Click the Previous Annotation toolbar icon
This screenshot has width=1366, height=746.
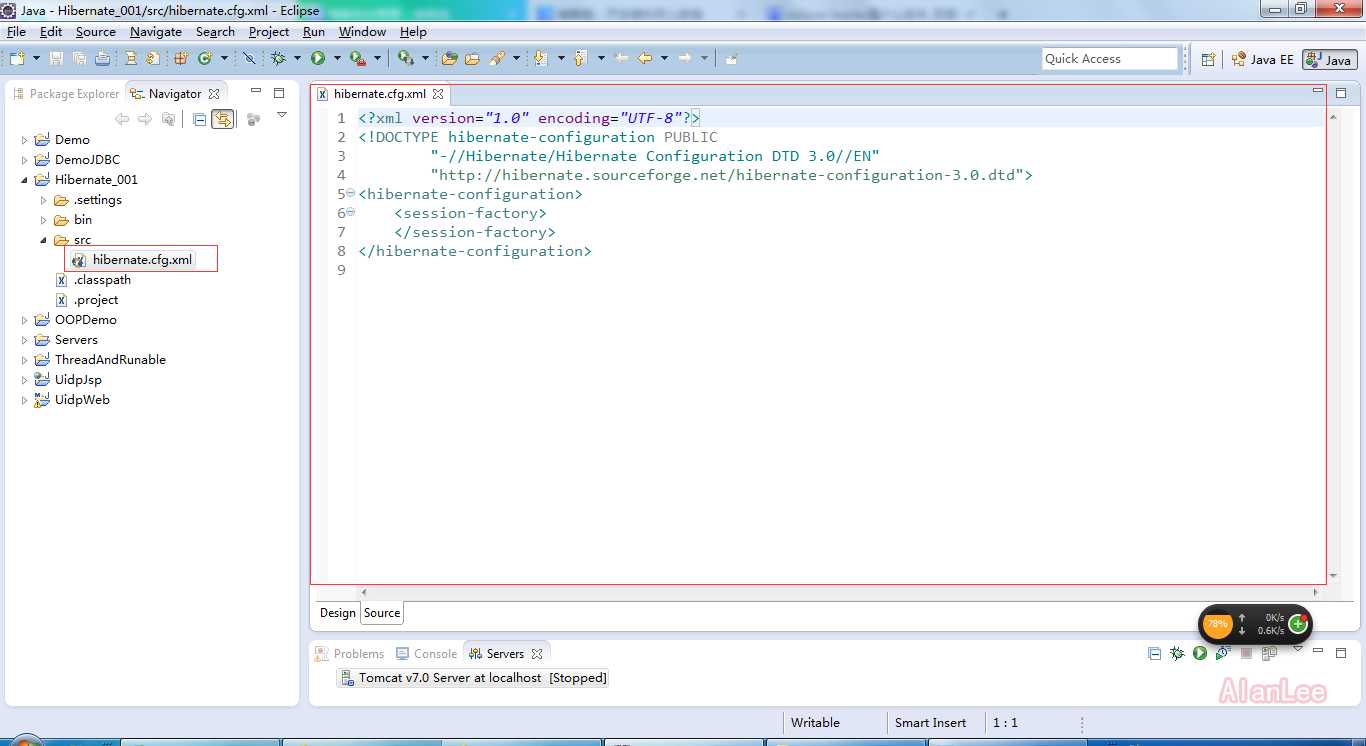580,58
